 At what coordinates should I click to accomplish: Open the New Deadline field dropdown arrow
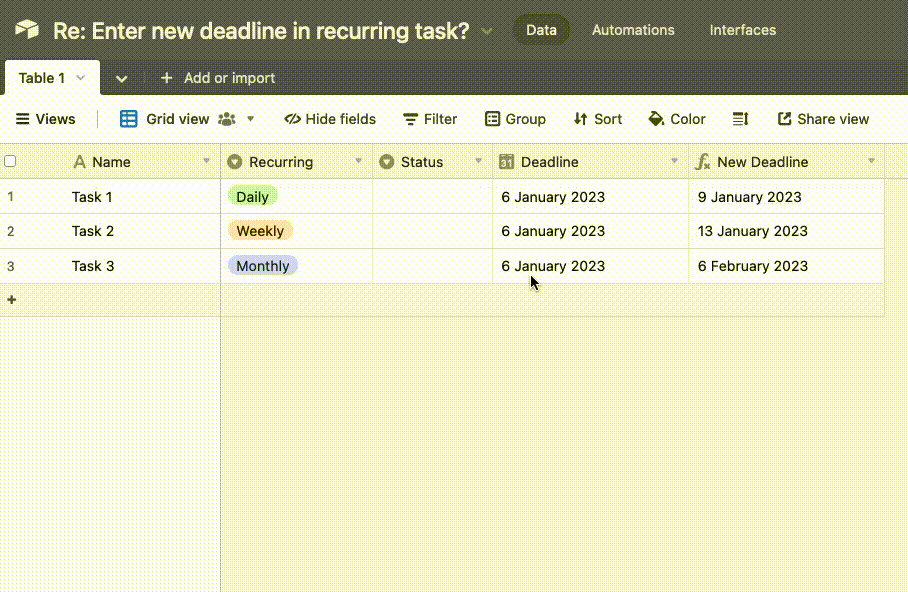click(872, 161)
